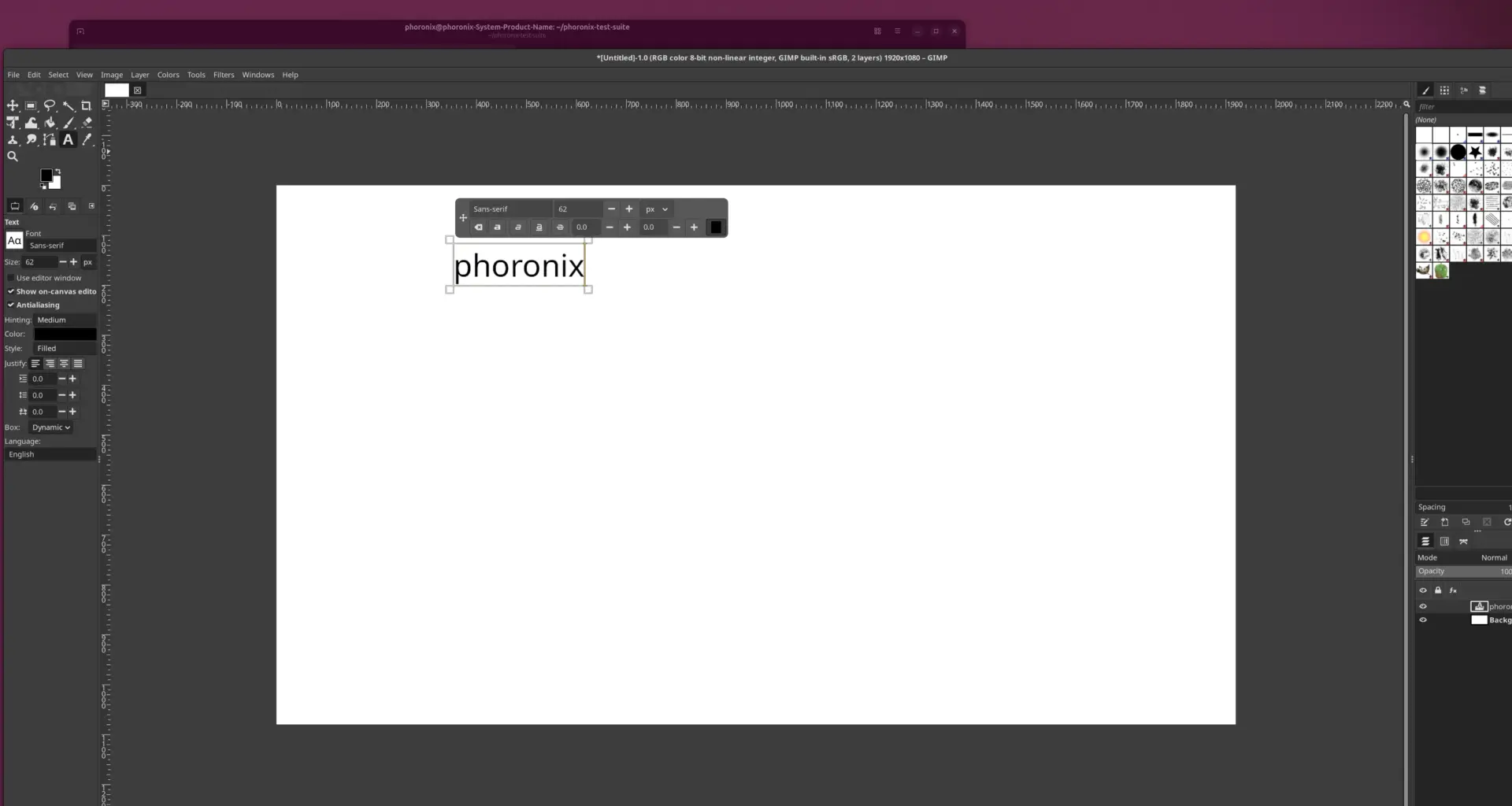This screenshot has height=806, width=1512.
Task: Select the Warp Transform tool
Action: pyautogui.click(x=31, y=123)
